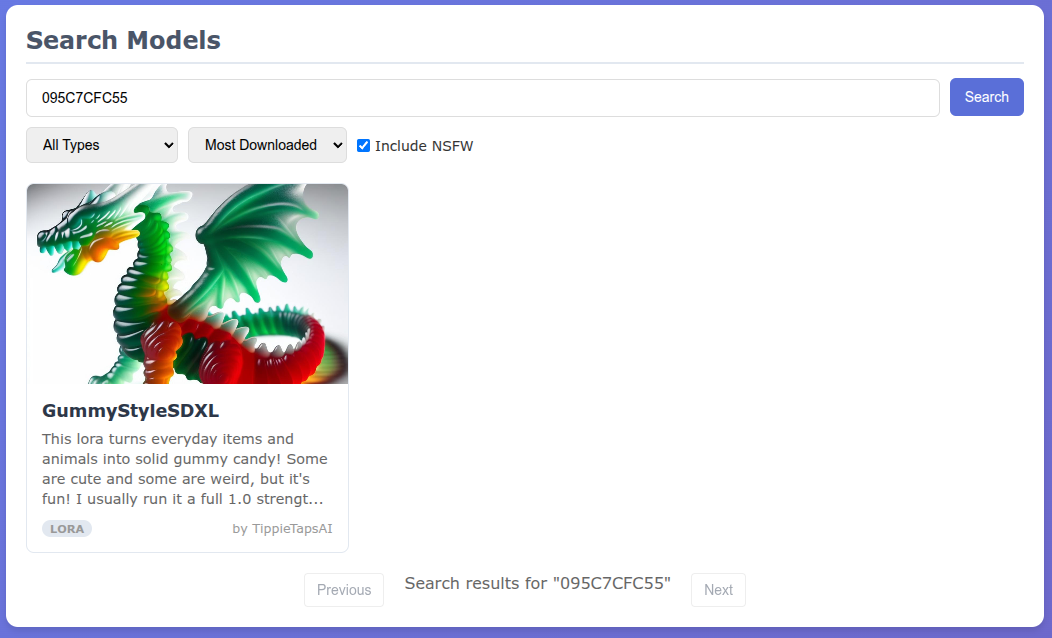Click the search field containing 095C7CFC55
Viewport: 1052px width, 638px height.
482,98
